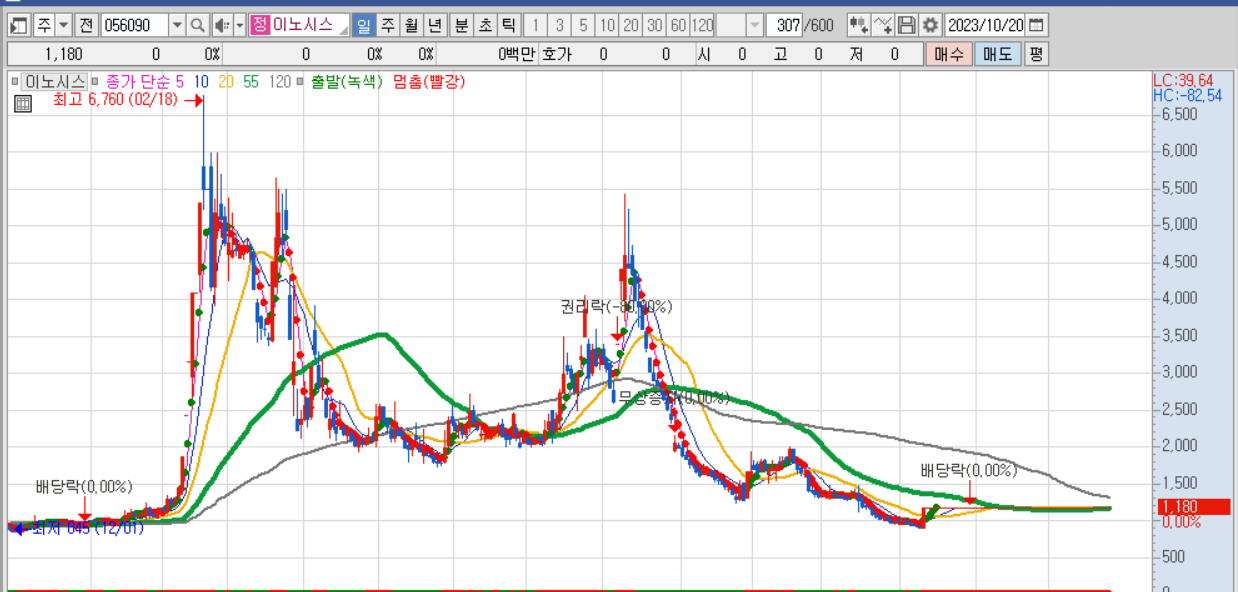Click the 1,180 current price value in the info bar

(63, 54)
